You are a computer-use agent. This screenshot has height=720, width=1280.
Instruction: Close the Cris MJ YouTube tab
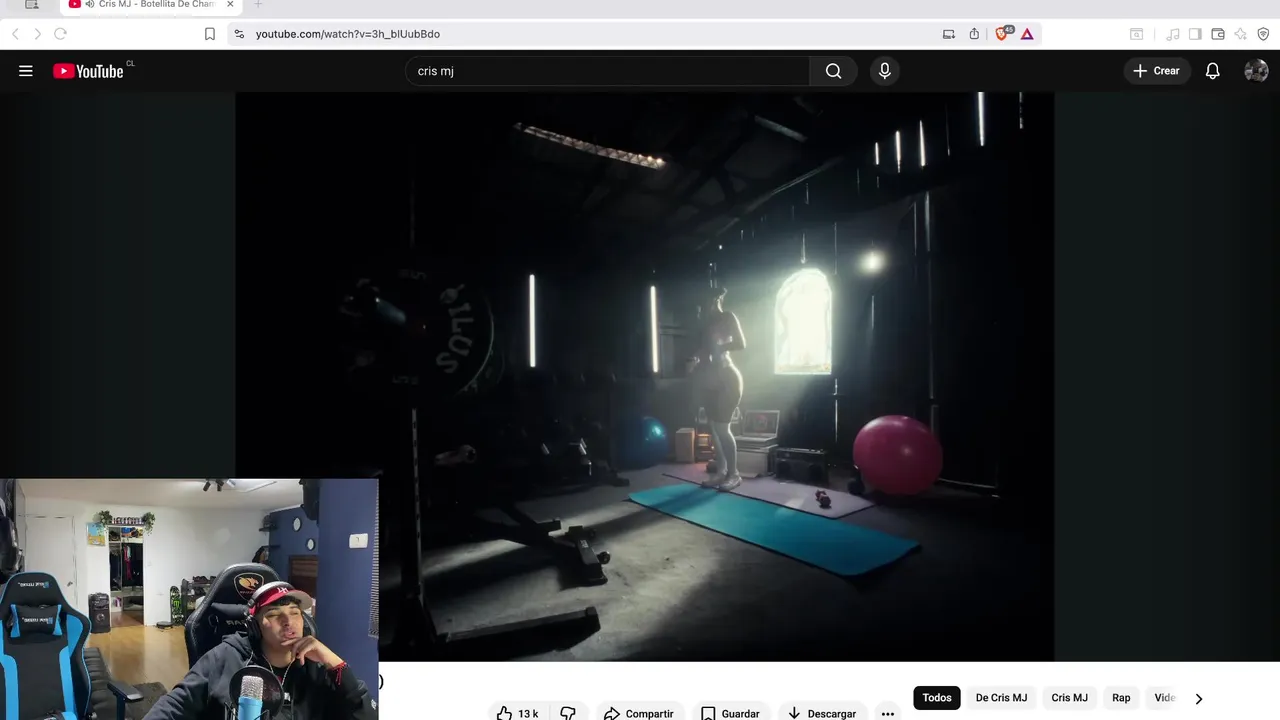pos(230,5)
